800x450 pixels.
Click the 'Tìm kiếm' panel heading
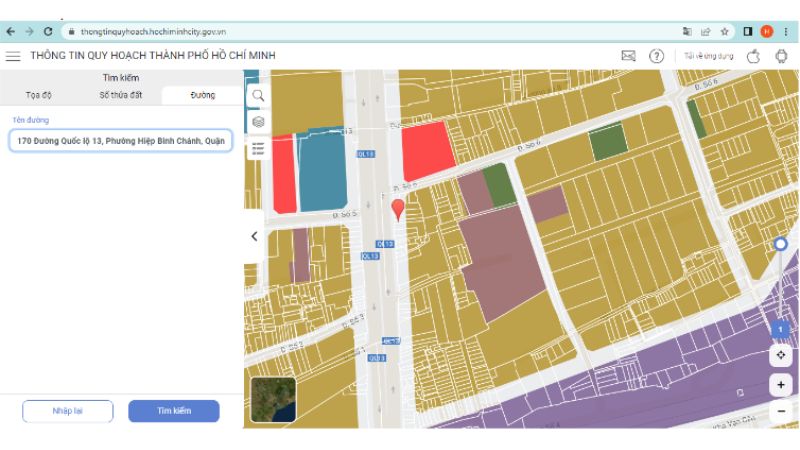pos(121,78)
